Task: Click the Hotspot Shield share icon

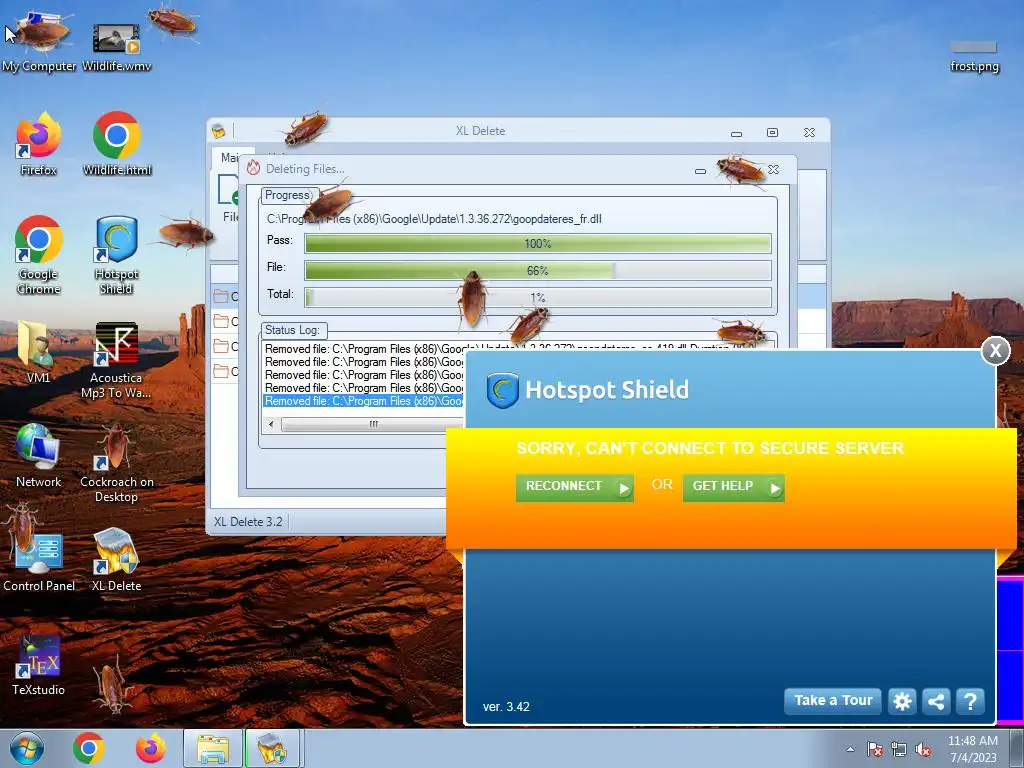Action: click(x=936, y=701)
